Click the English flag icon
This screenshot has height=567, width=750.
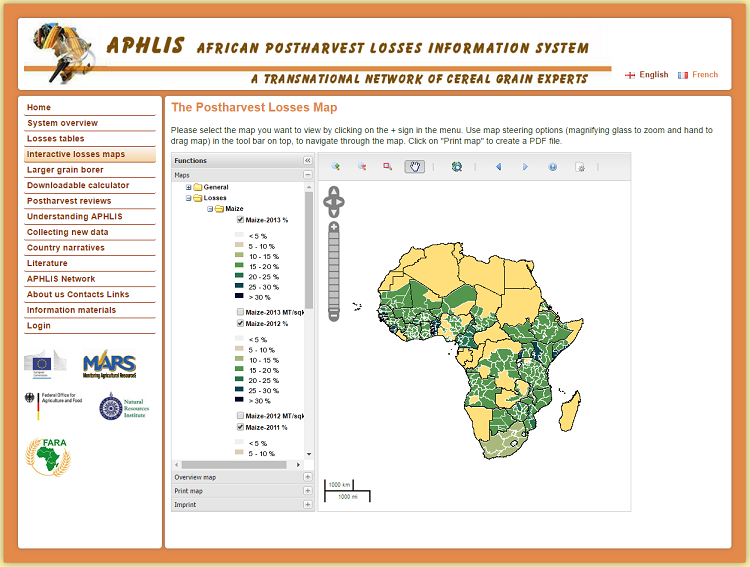click(x=630, y=75)
